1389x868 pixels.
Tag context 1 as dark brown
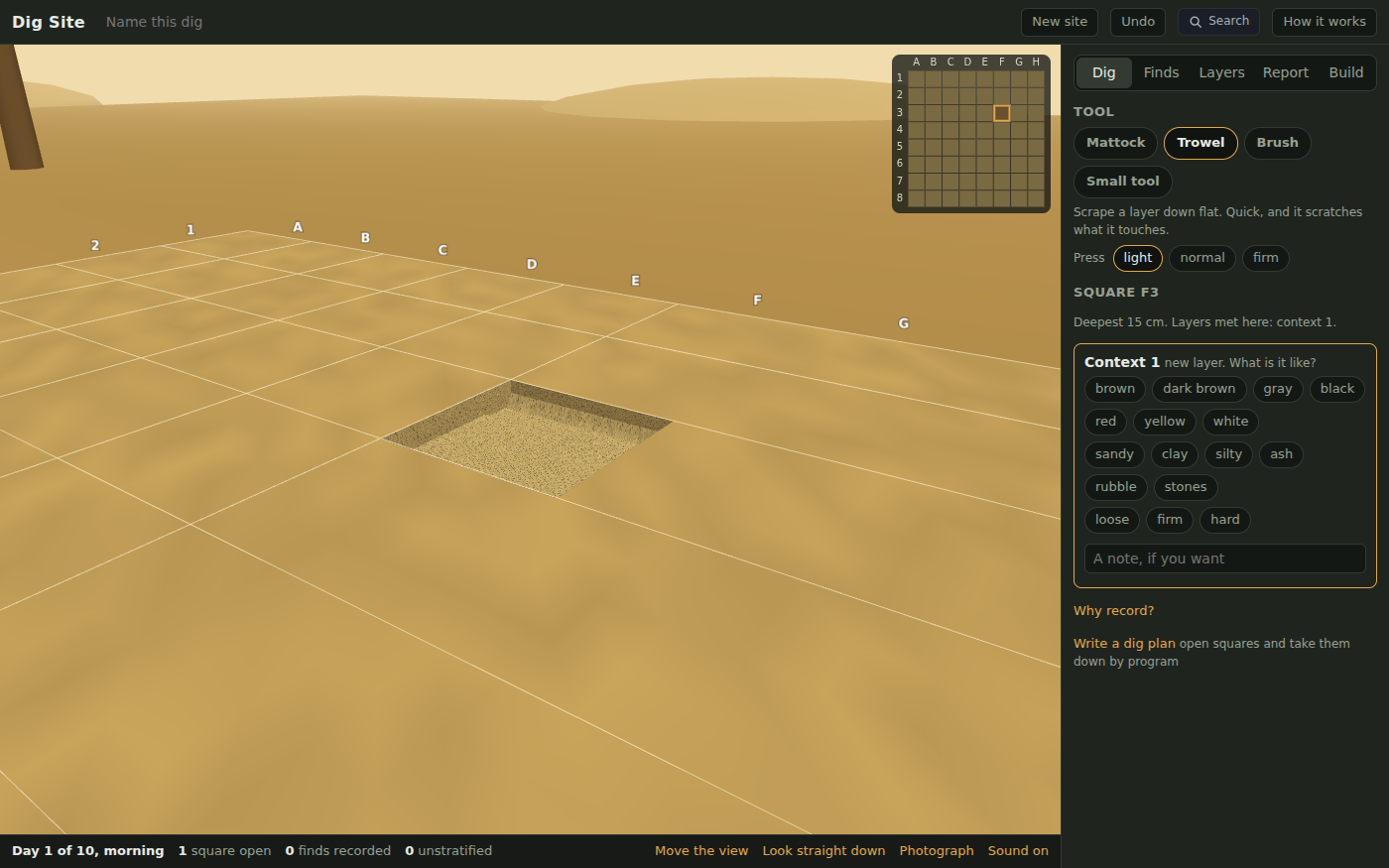1199,389
